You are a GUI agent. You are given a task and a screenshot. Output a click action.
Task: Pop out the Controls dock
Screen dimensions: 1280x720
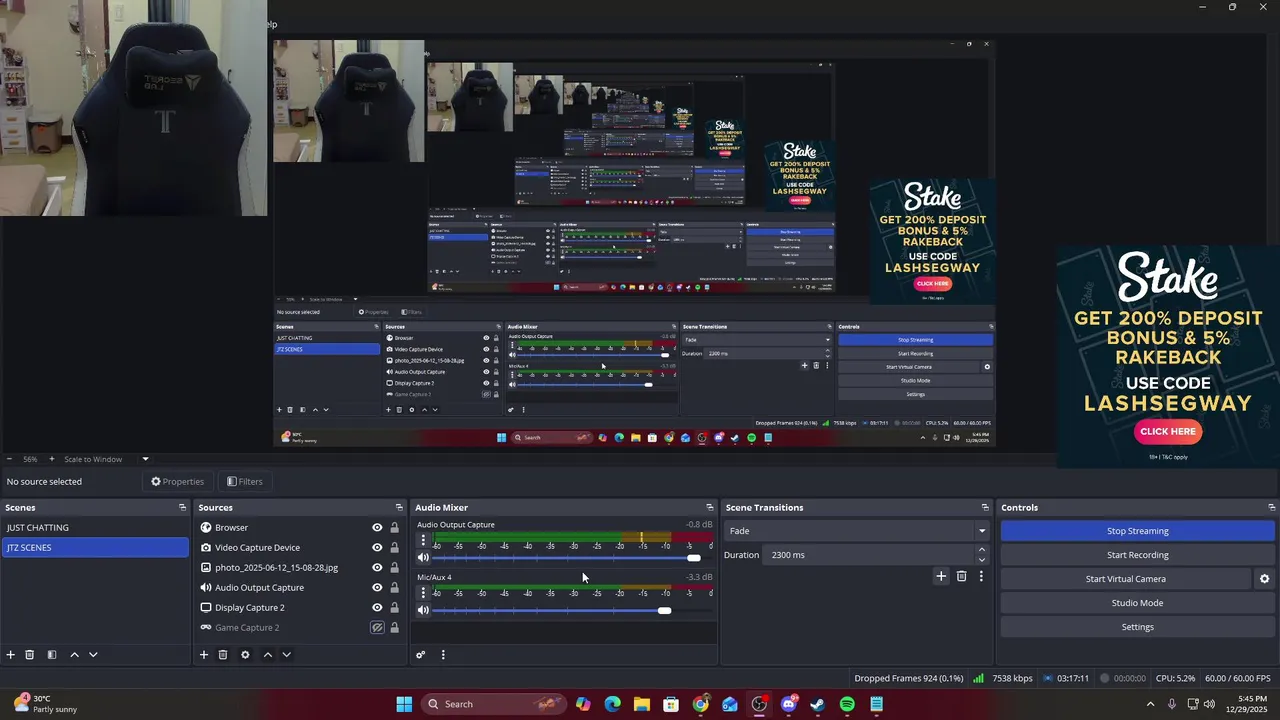point(1271,508)
